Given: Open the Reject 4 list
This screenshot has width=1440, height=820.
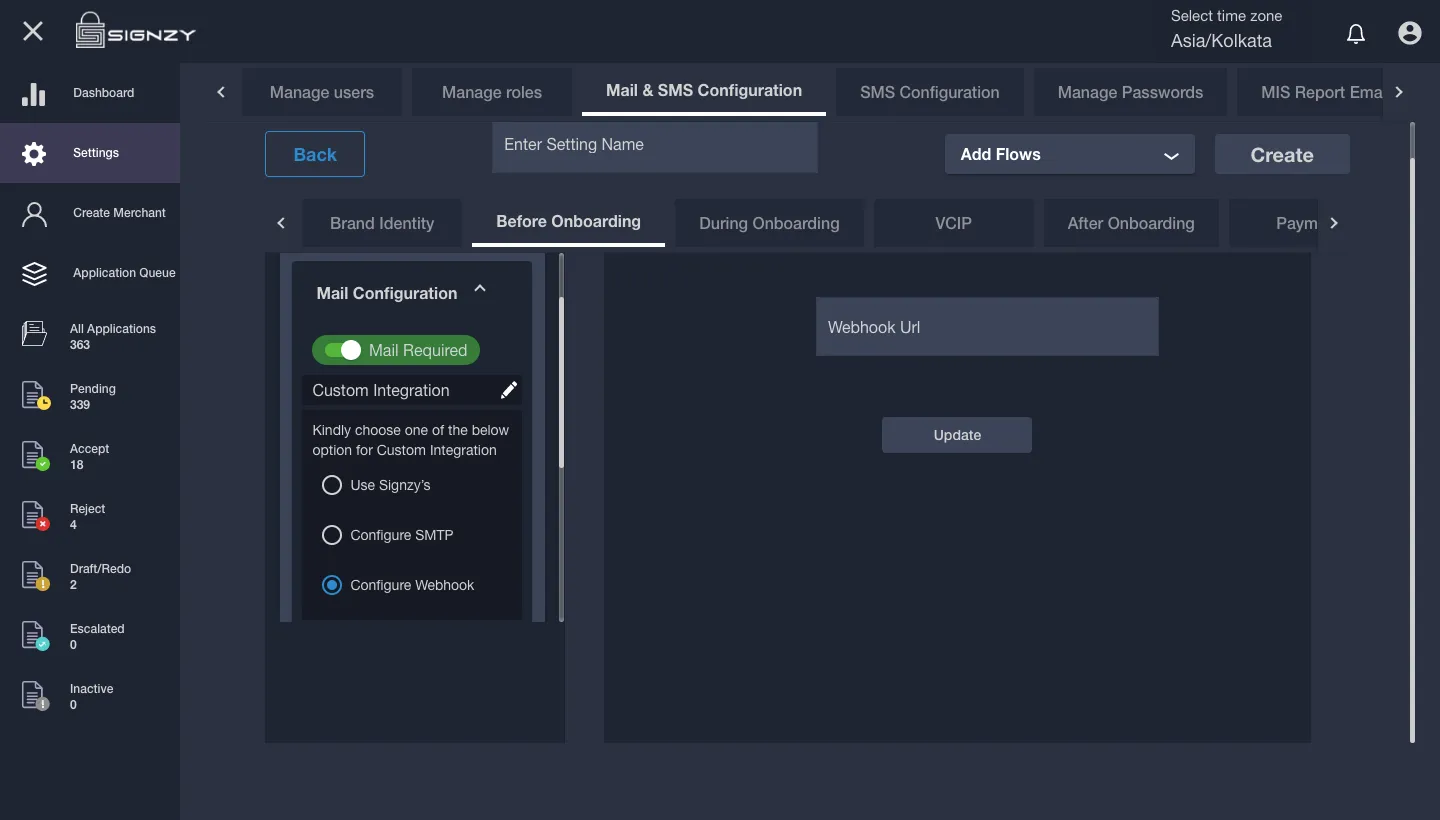Looking at the screenshot, I should [90, 516].
